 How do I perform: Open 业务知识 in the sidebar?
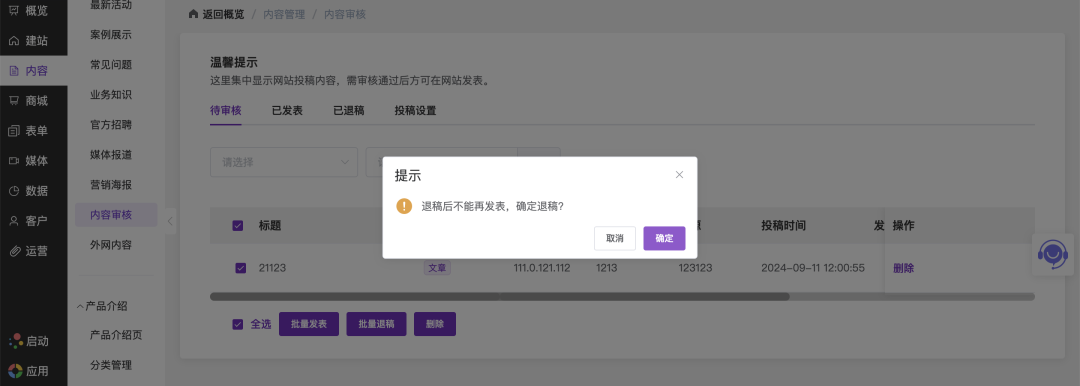coord(111,95)
